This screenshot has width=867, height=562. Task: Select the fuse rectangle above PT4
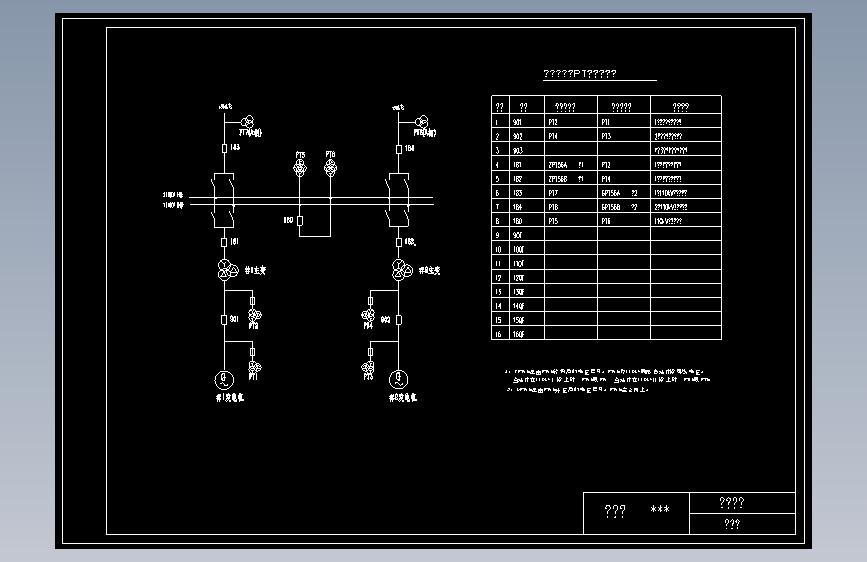(370, 301)
